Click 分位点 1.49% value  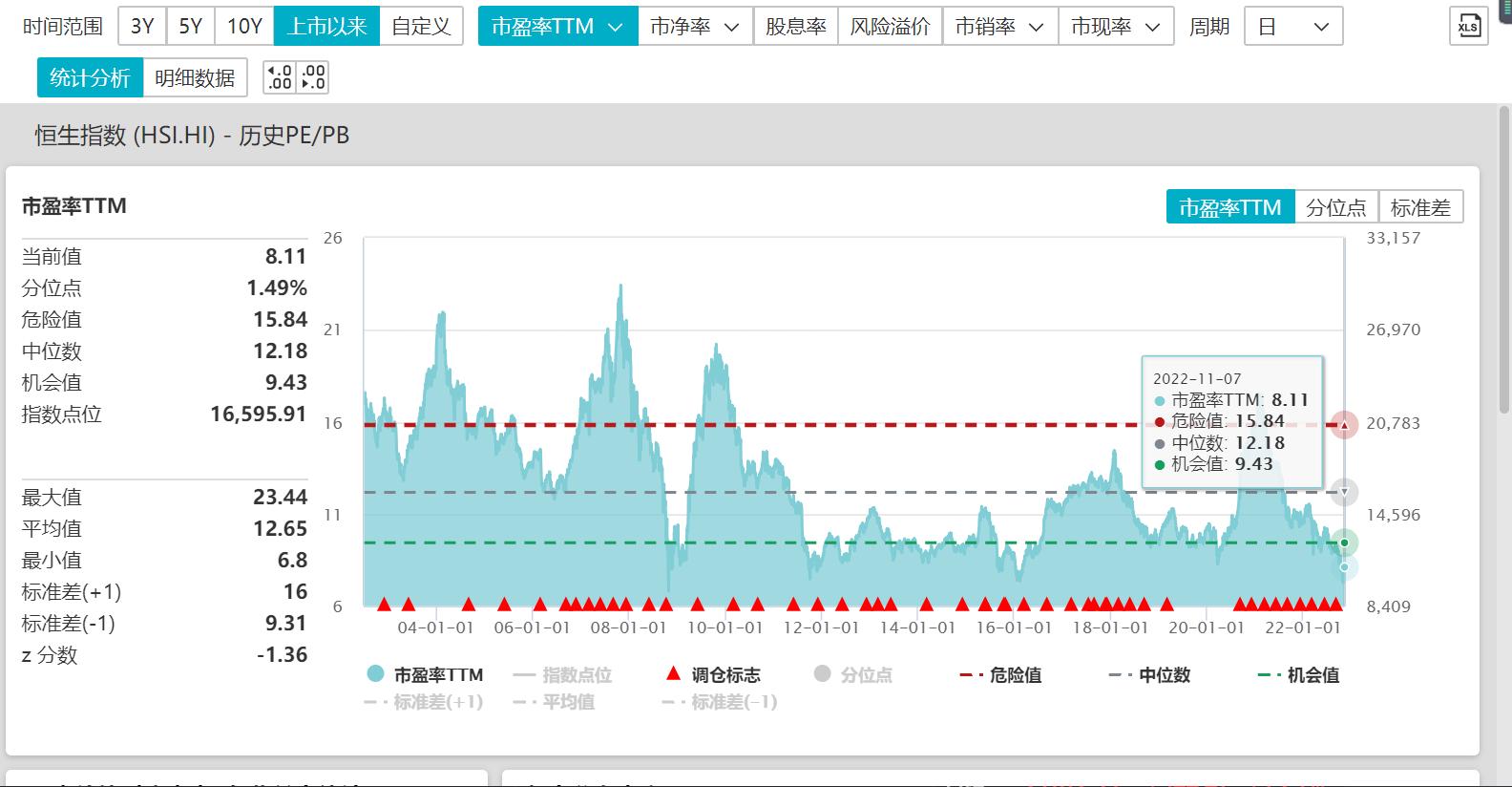(277, 287)
